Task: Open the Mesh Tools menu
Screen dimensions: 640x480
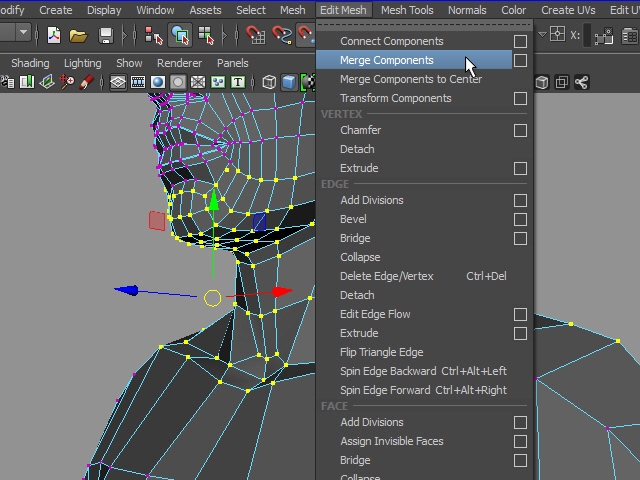Action: (407, 10)
